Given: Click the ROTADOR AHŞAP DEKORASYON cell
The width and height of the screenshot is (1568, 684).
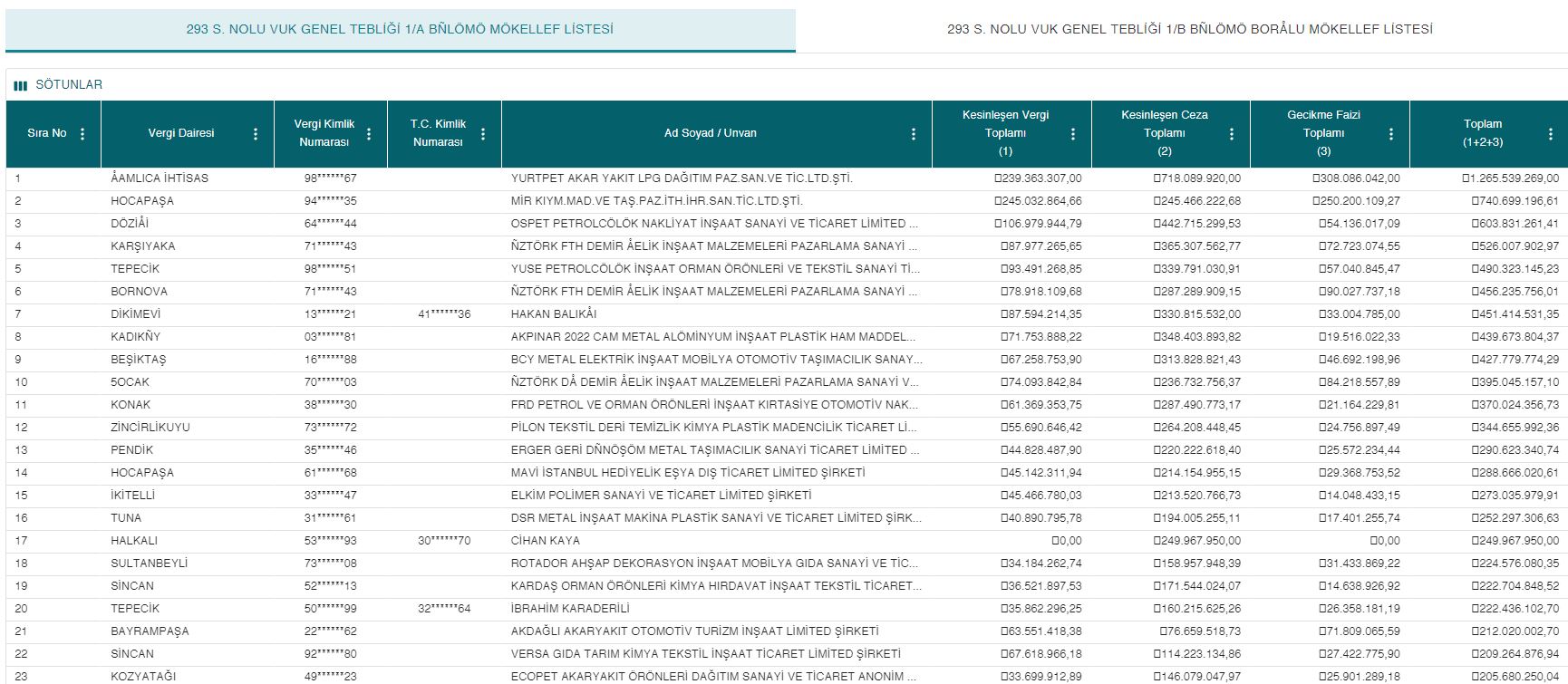Looking at the screenshot, I should pyautogui.click(x=715, y=564).
